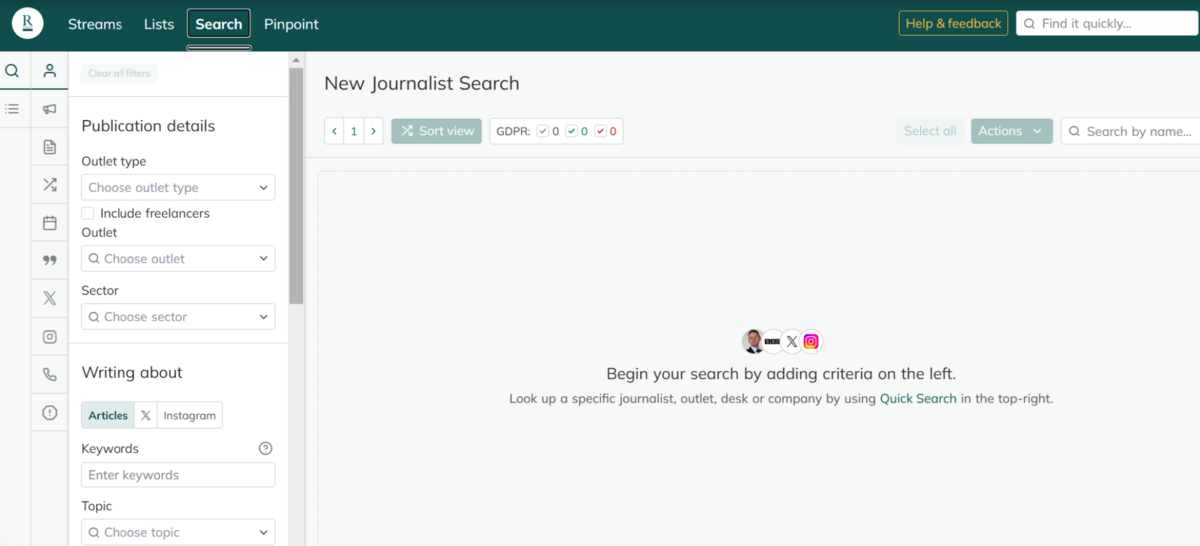This screenshot has height=546, width=1200.
Task: Expand the Choose outlet type dropdown
Action: point(178,188)
